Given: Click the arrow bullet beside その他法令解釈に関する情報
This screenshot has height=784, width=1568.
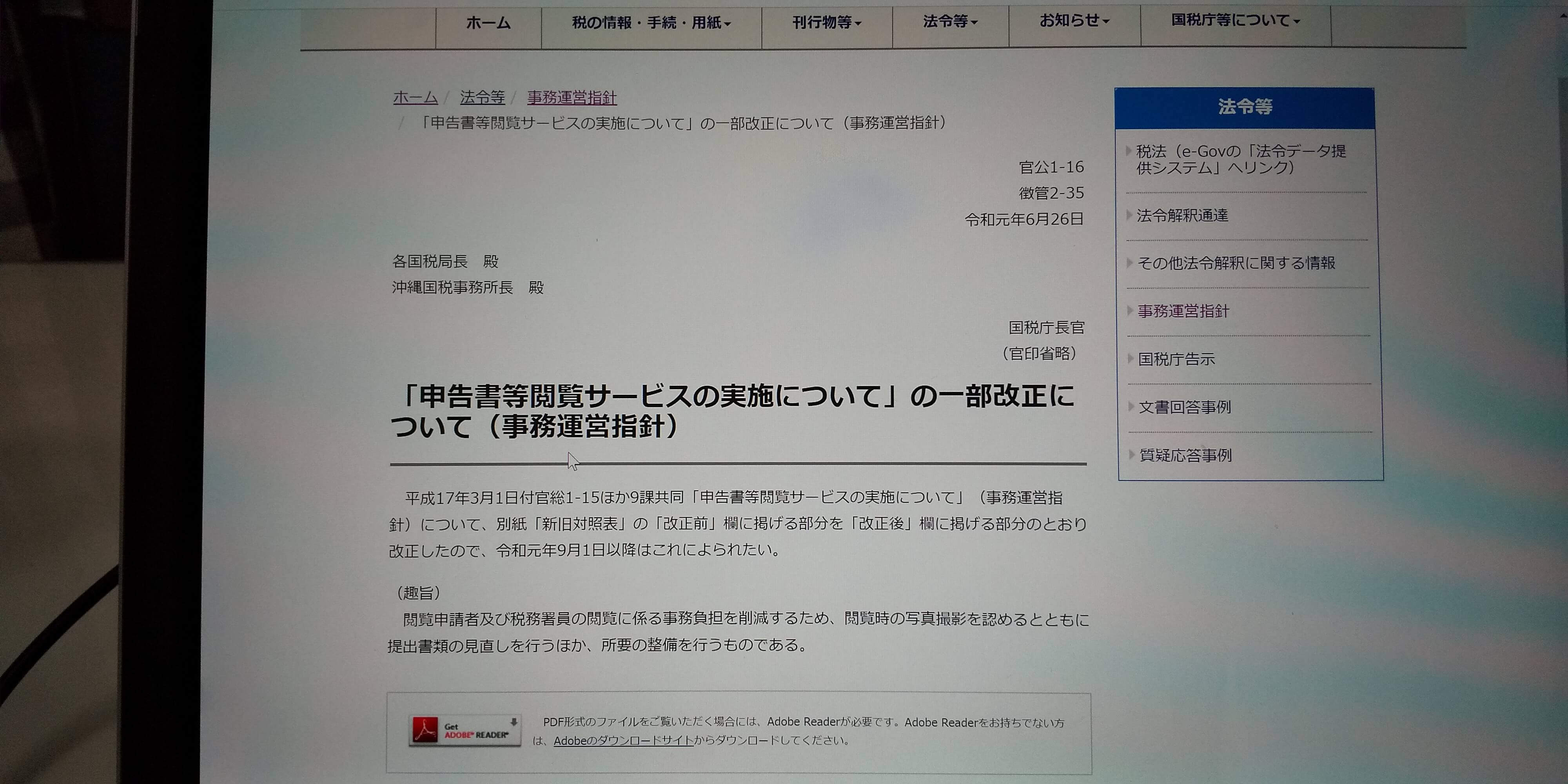Looking at the screenshot, I should tap(1129, 263).
